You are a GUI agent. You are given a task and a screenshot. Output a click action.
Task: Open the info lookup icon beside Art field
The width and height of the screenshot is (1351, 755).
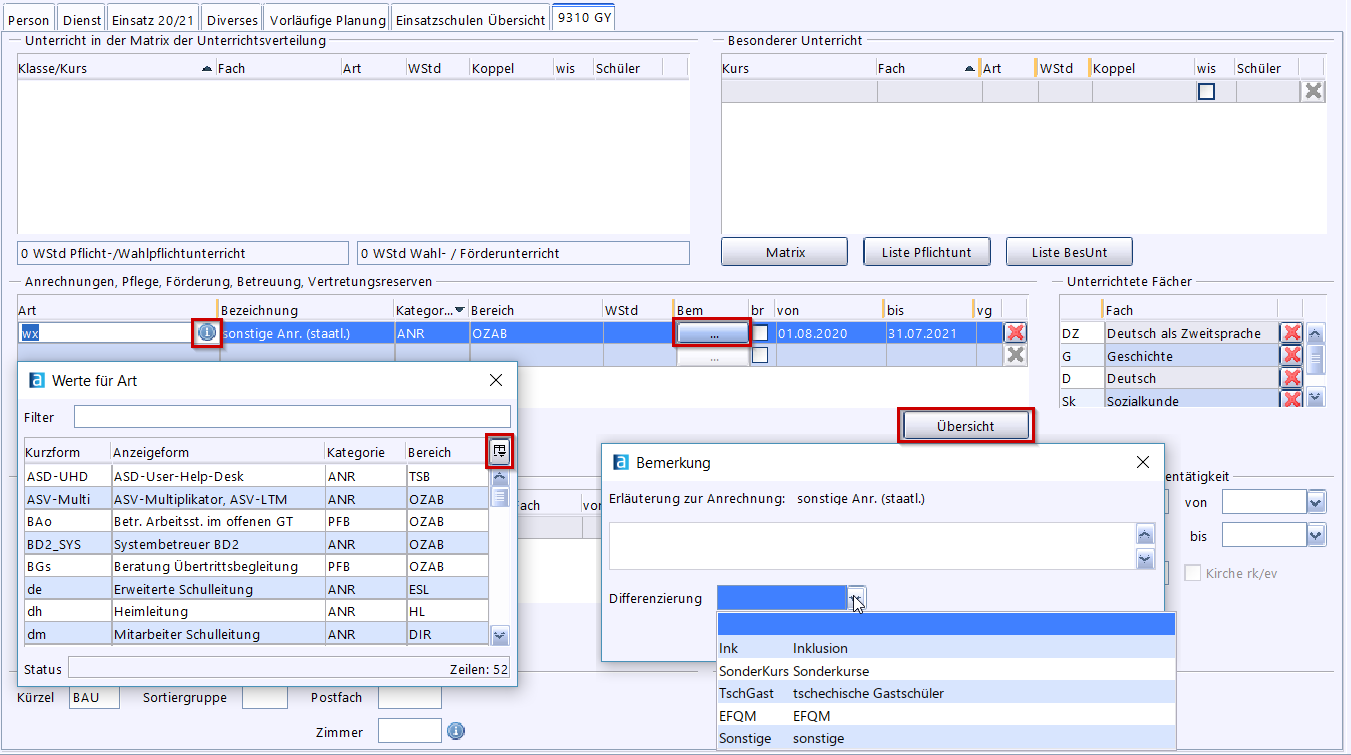pos(207,333)
